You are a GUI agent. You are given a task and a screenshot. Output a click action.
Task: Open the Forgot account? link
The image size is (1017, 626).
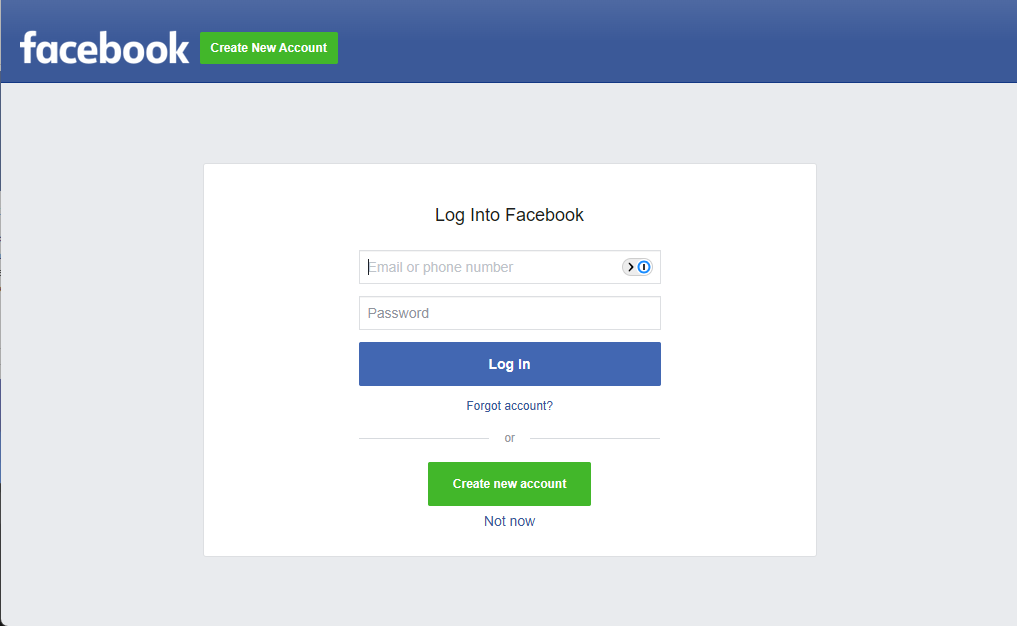[510, 406]
